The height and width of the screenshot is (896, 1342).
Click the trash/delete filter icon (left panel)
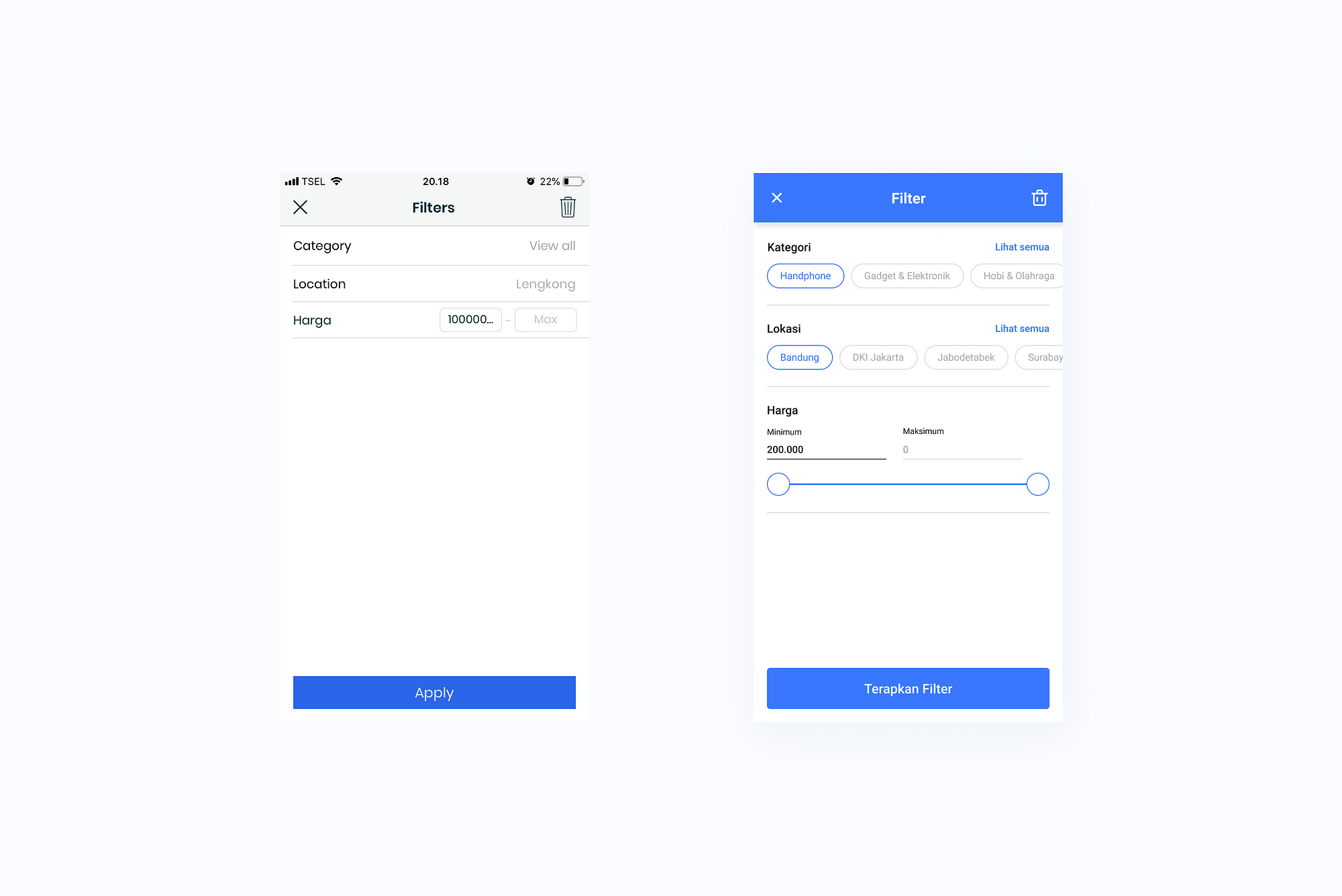point(567,207)
